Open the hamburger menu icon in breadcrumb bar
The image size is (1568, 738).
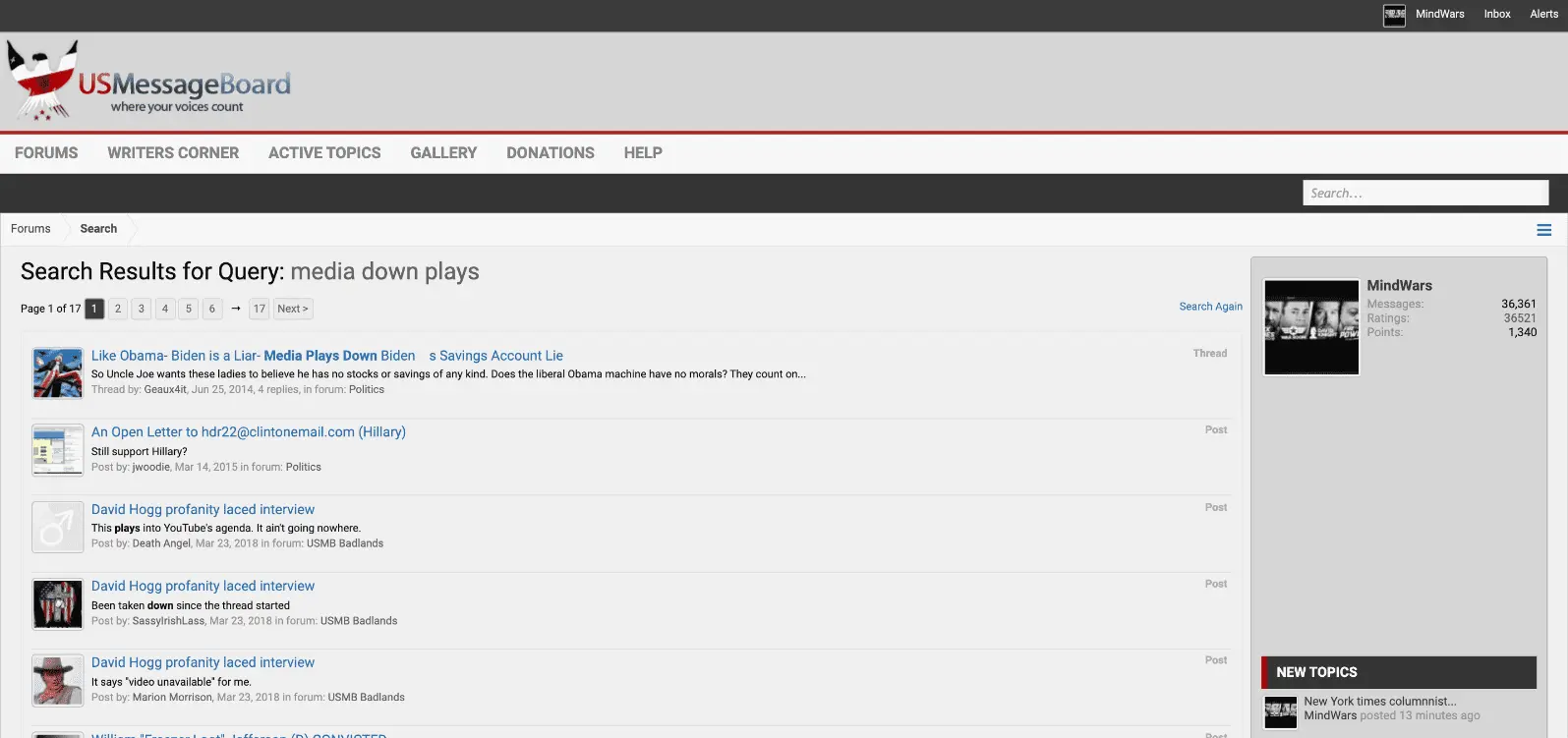point(1543,230)
